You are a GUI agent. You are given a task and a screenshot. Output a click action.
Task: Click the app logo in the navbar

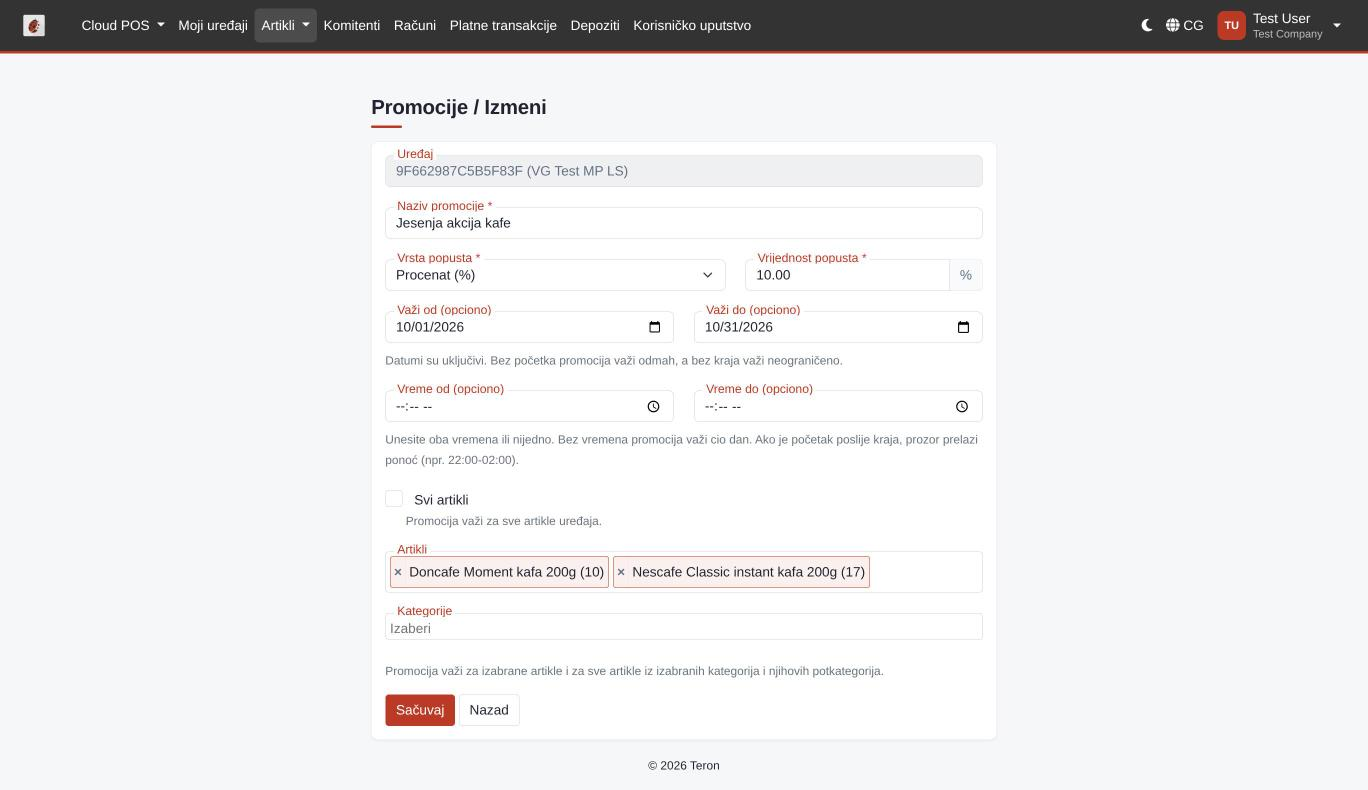click(x=34, y=26)
